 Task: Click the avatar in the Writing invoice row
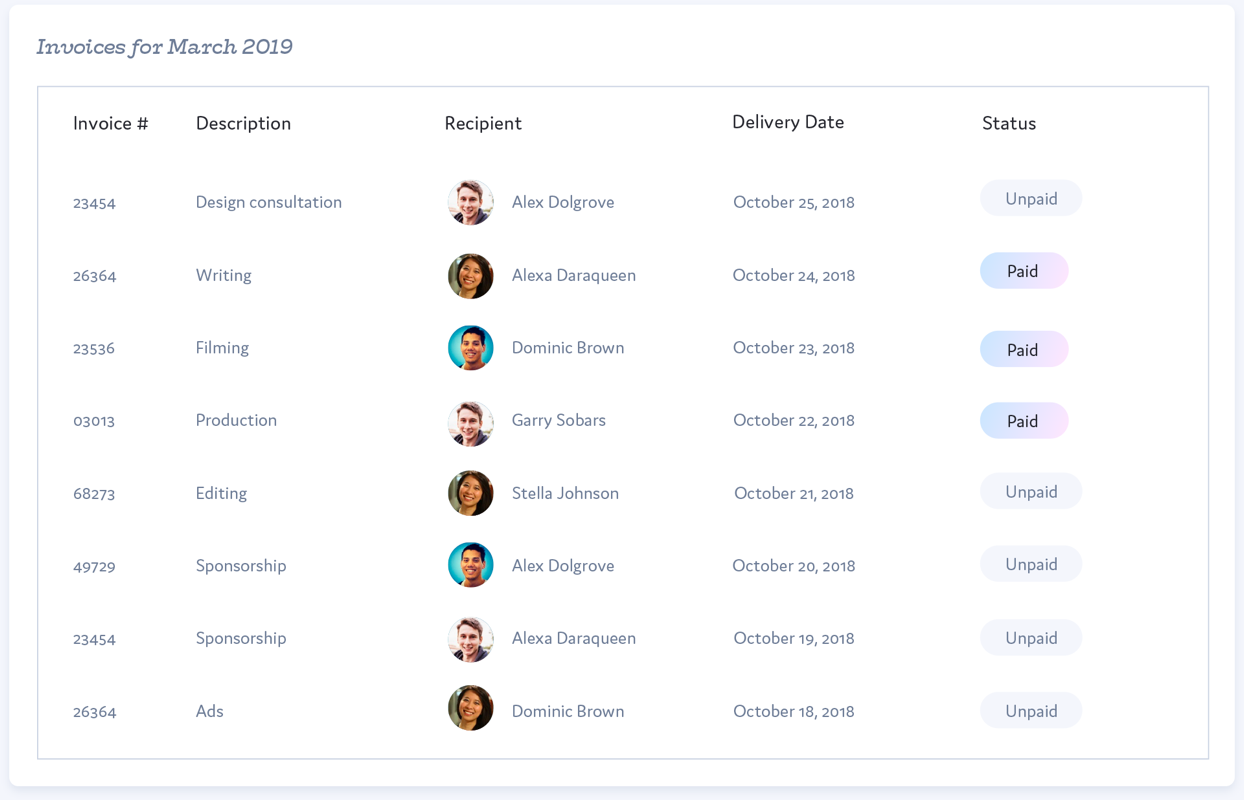click(470, 276)
